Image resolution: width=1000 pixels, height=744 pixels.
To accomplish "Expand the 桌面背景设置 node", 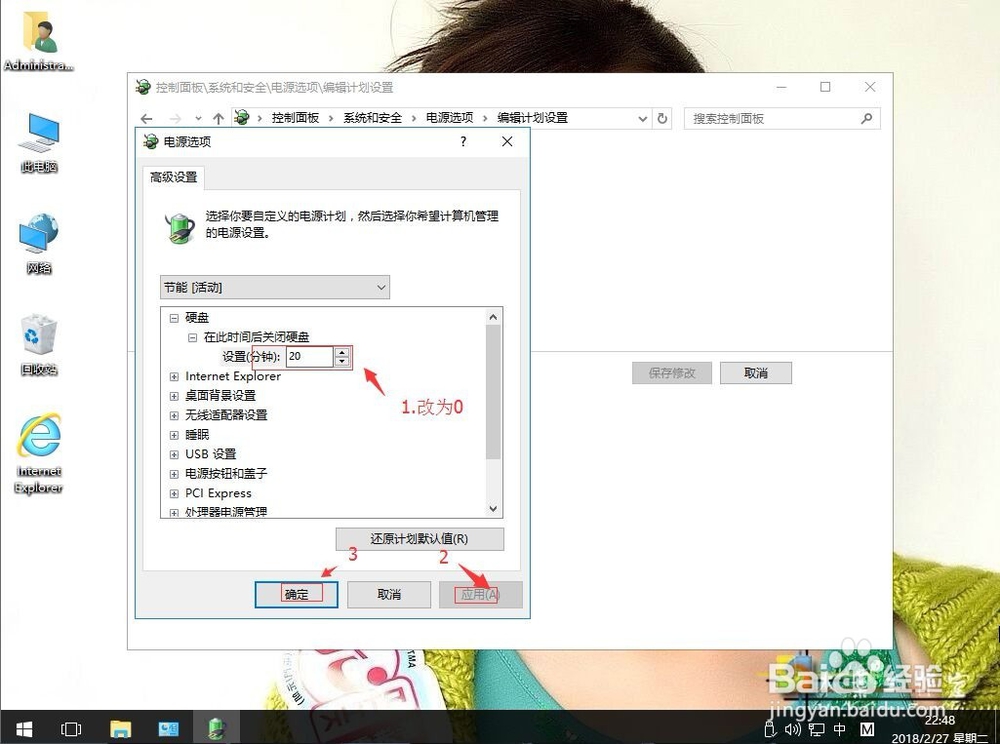I will pos(173,396).
